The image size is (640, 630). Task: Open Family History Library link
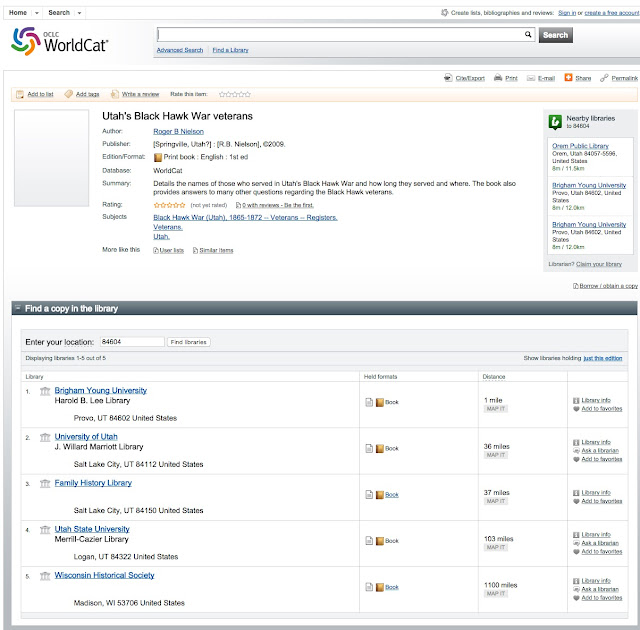point(93,483)
